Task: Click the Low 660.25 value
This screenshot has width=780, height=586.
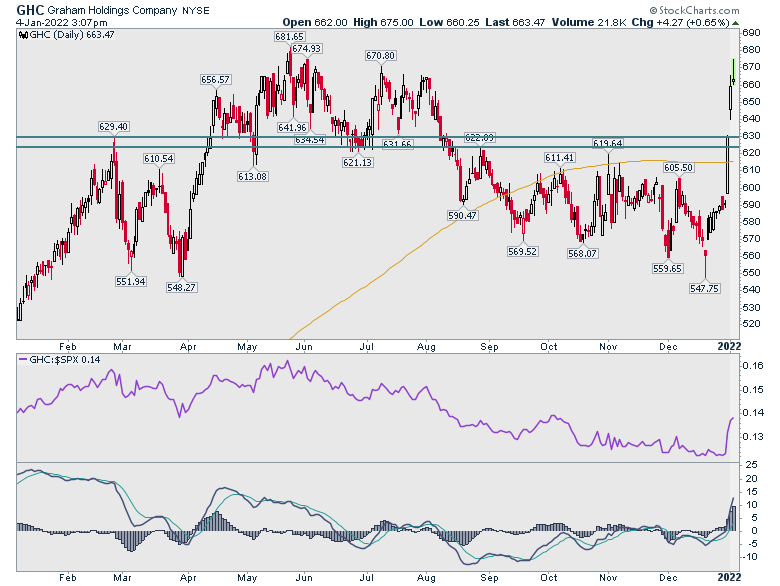Action: pyautogui.click(x=449, y=22)
